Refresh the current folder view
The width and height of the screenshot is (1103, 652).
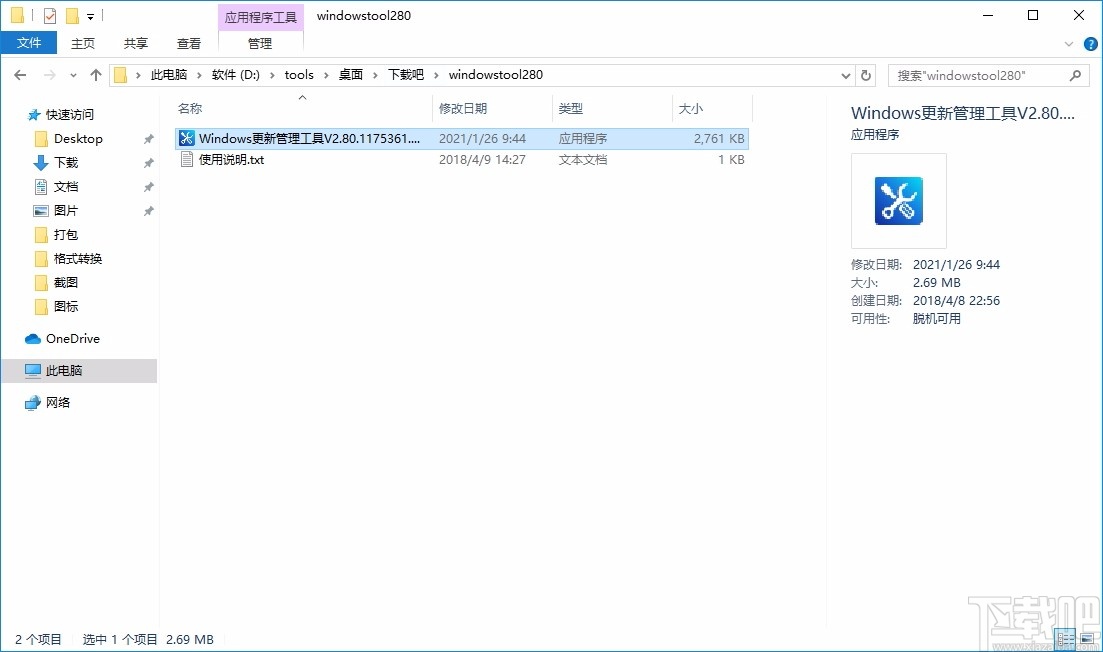pyautogui.click(x=866, y=75)
